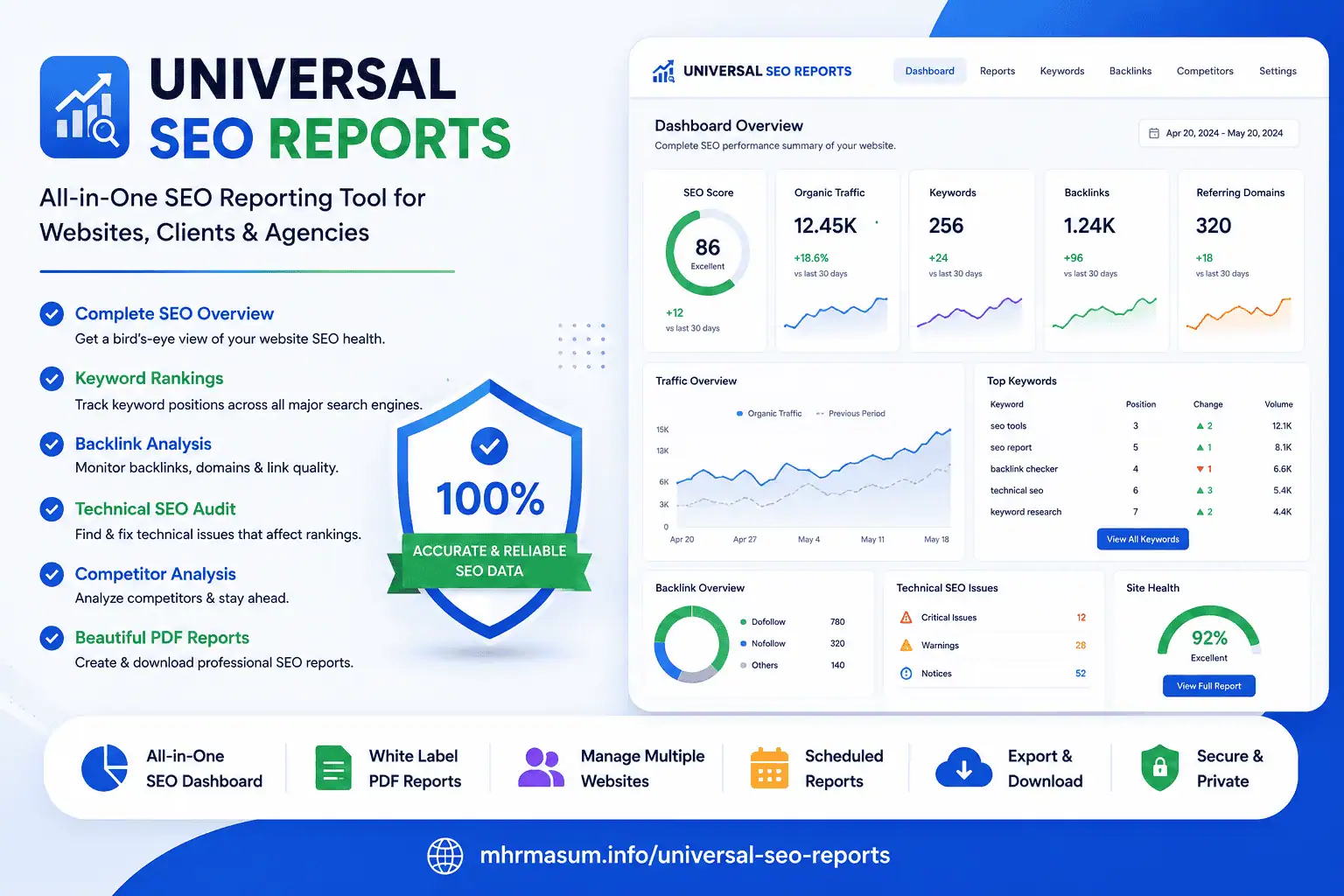Select the 'backlink checker' keyword row
Image resolution: width=1344 pixels, height=896 pixels.
[1141, 469]
